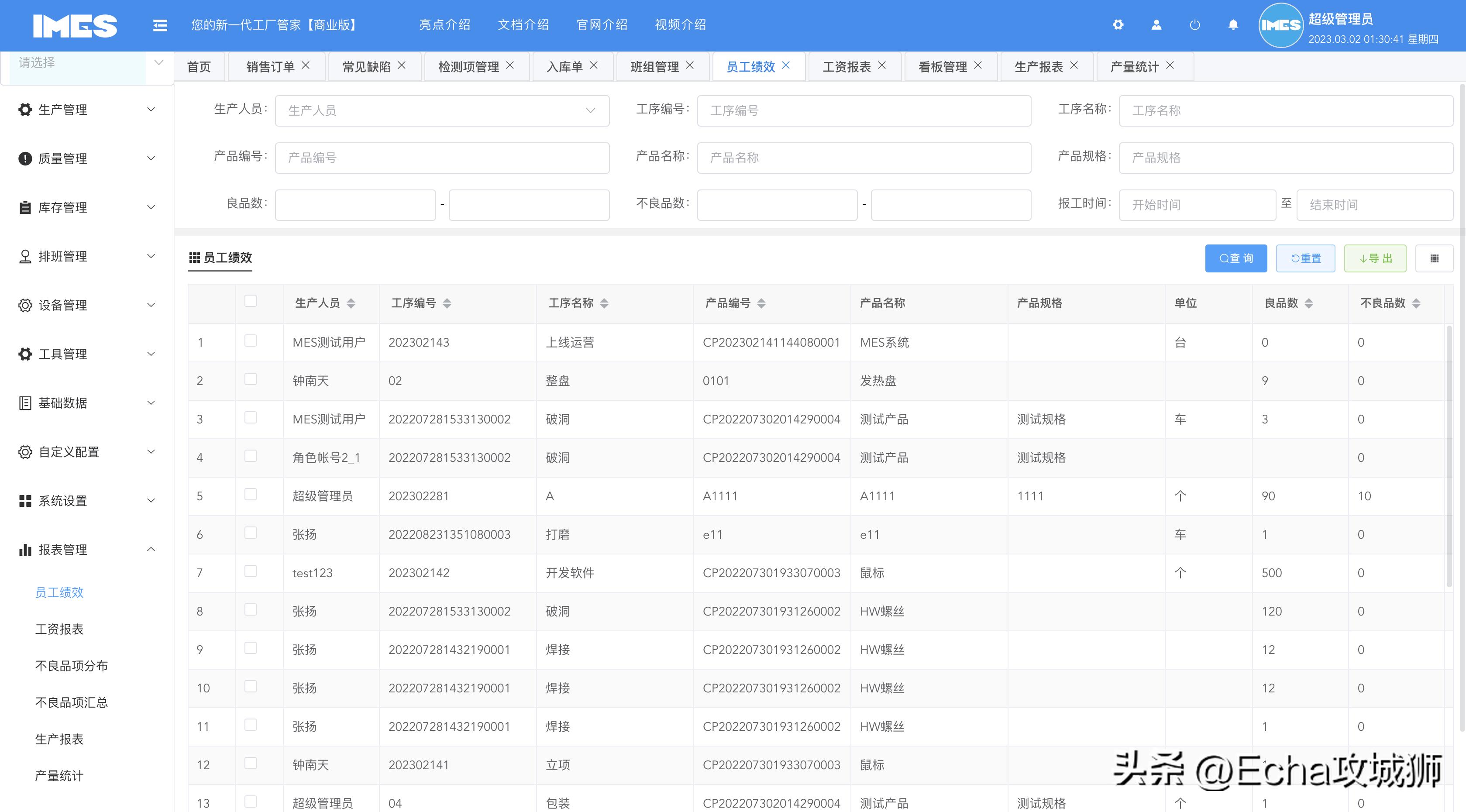
Task: Click the user profile icon in header
Action: tap(1156, 25)
